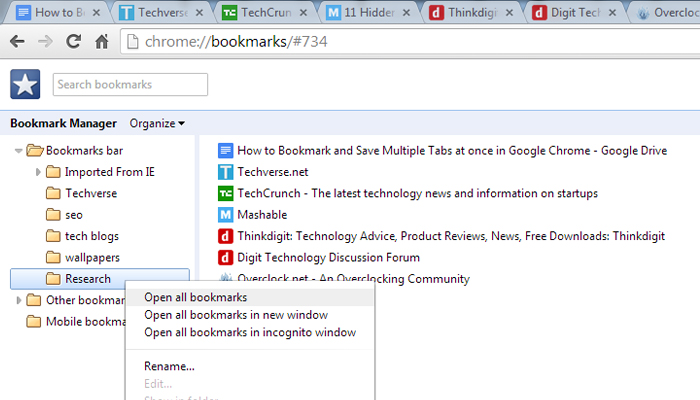The image size is (700, 400).
Task: Click the tech blogs folder icon
Action: coord(53,236)
